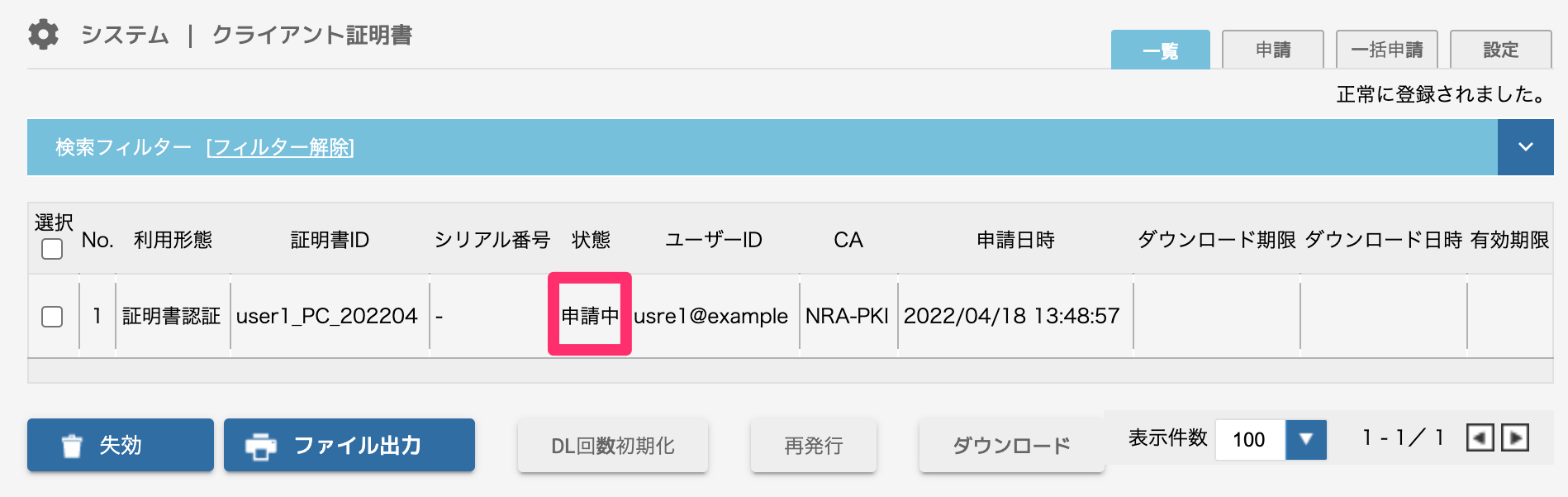Check the row 1 certificate checkbox
Screen dimensions: 1568x497
click(x=52, y=317)
